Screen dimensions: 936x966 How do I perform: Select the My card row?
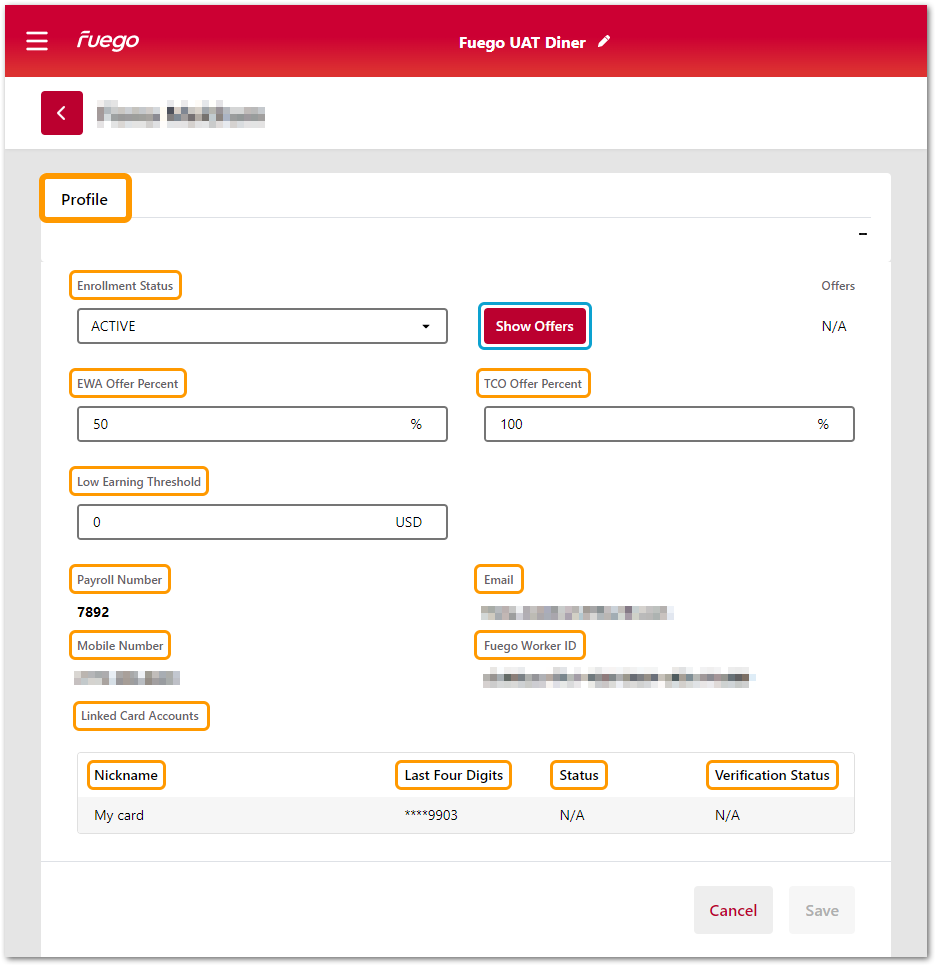465,815
